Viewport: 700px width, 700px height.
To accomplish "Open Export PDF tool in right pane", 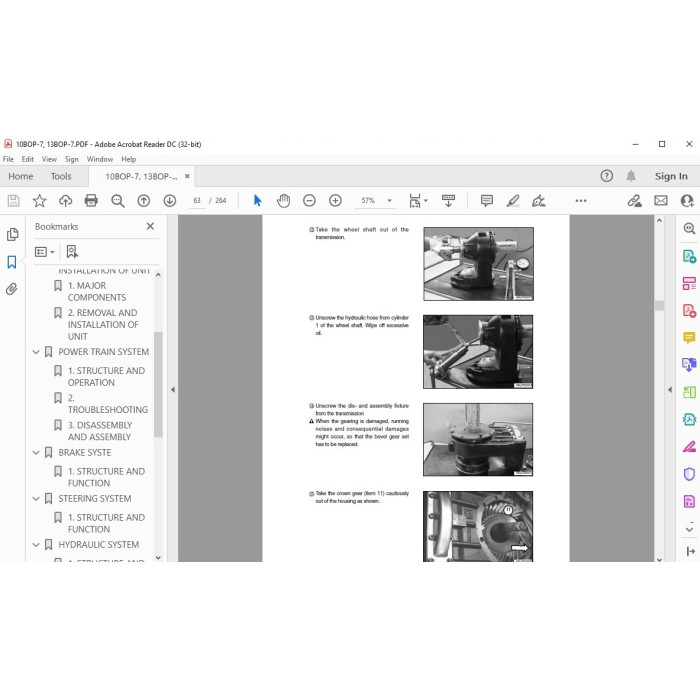I will [x=689, y=257].
